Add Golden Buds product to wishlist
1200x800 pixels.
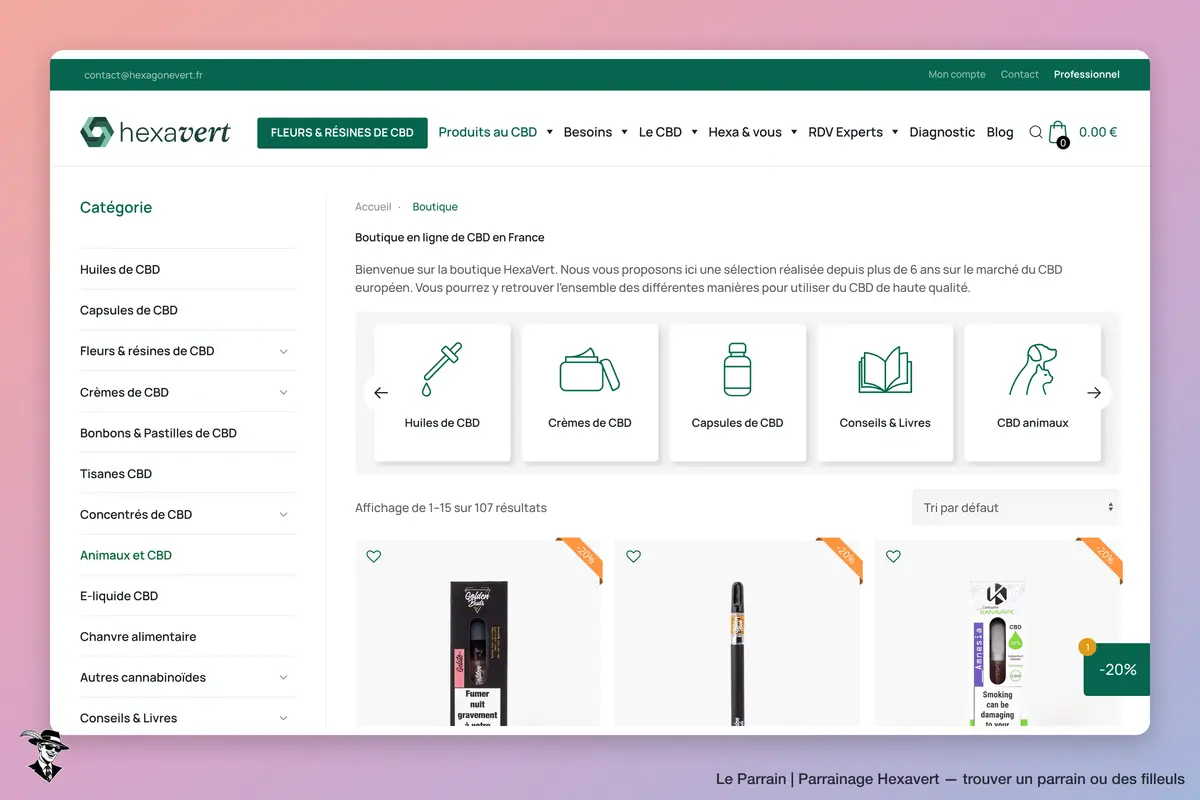tap(374, 557)
